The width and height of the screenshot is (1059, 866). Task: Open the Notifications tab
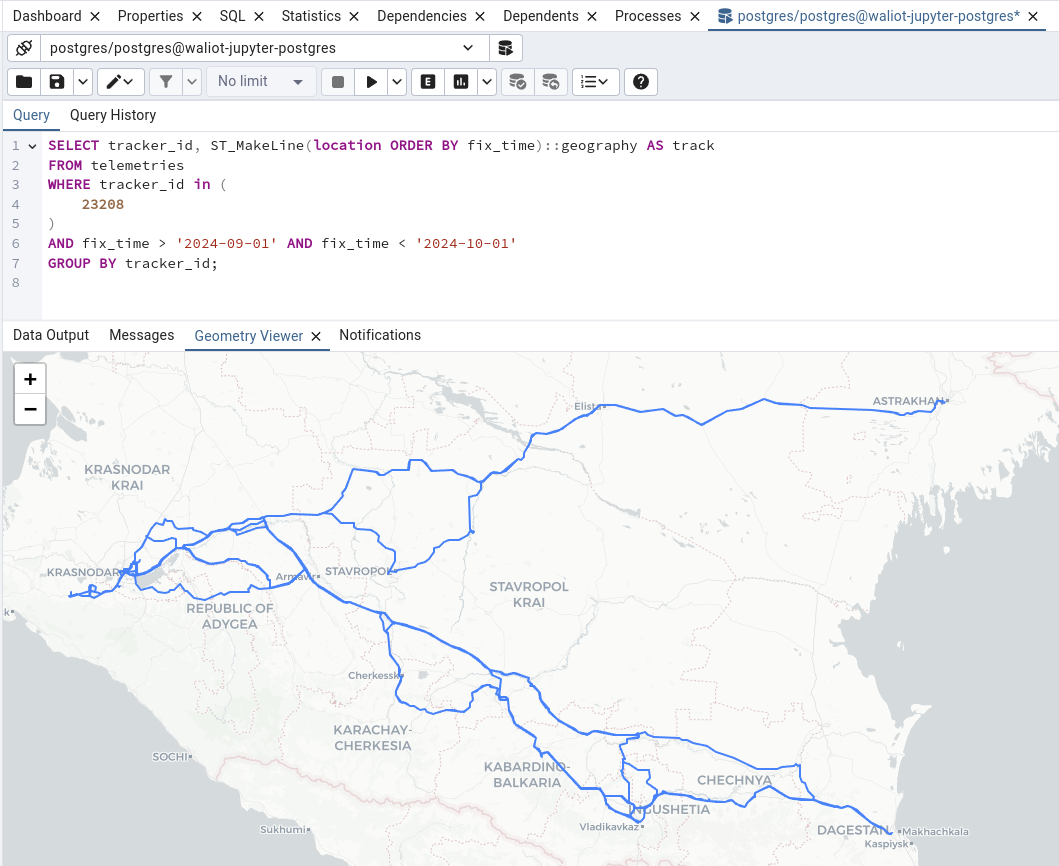click(x=380, y=335)
